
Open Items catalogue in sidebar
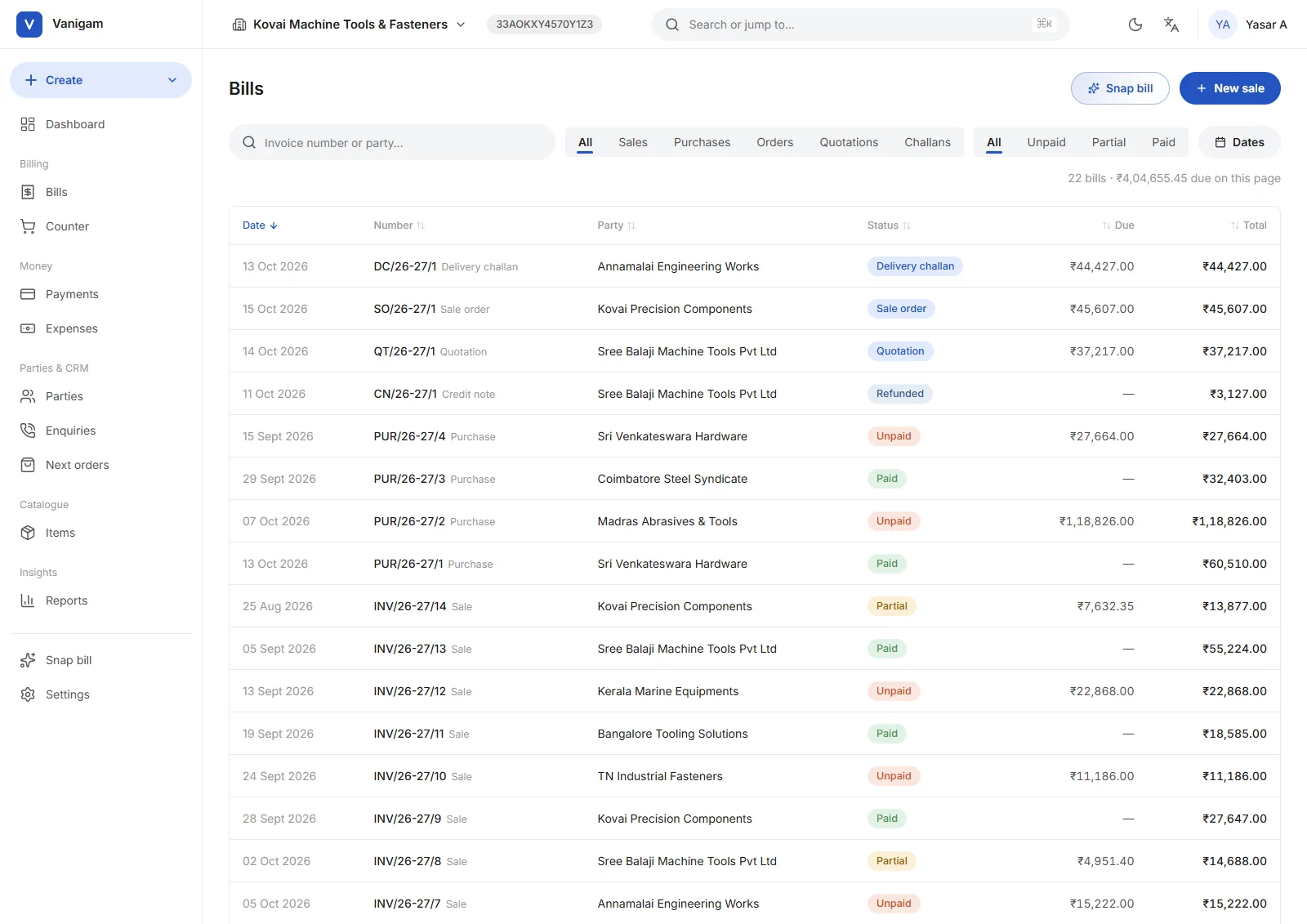(x=100, y=533)
